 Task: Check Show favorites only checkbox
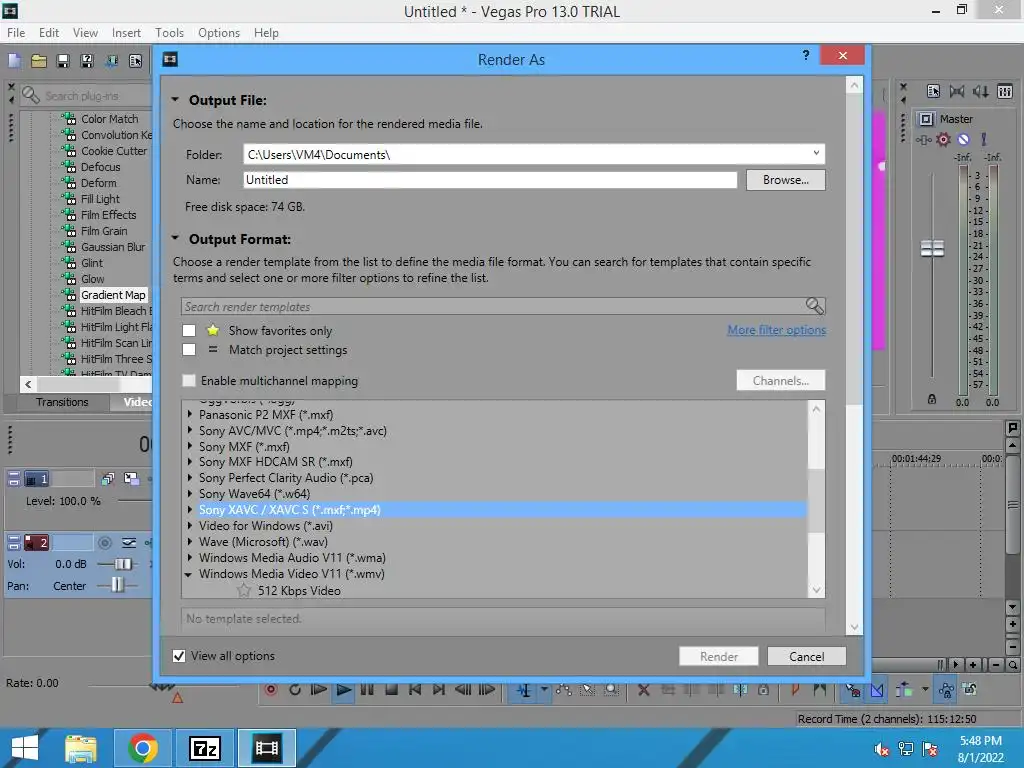(x=189, y=330)
